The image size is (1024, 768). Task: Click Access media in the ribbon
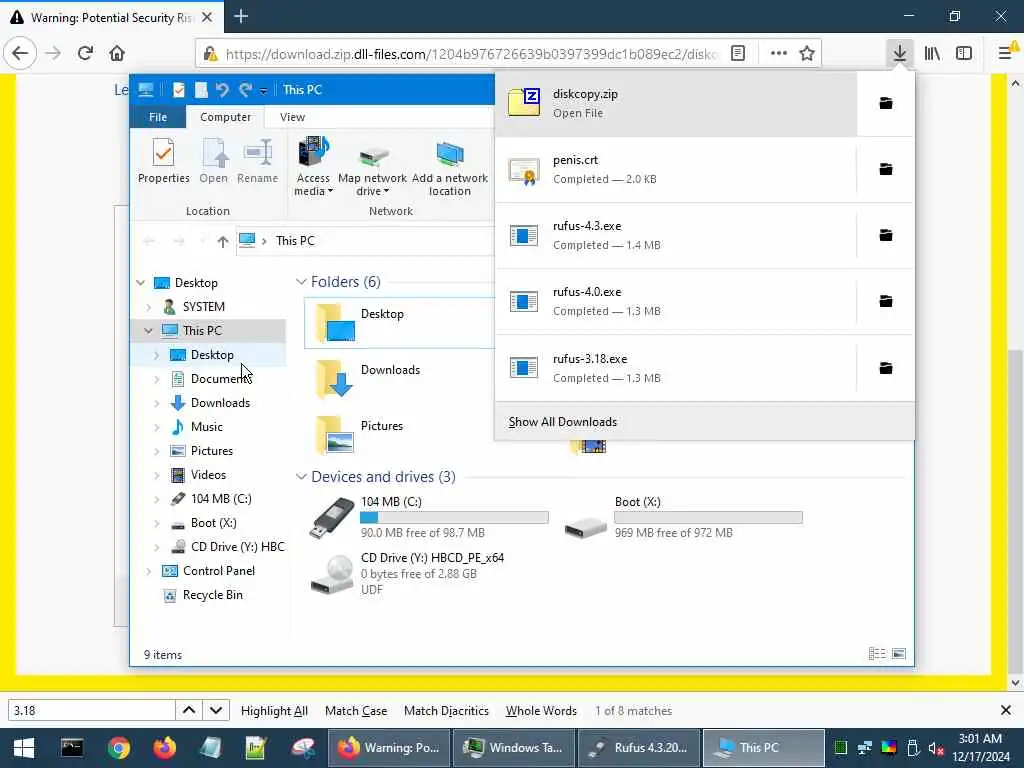pyautogui.click(x=313, y=166)
